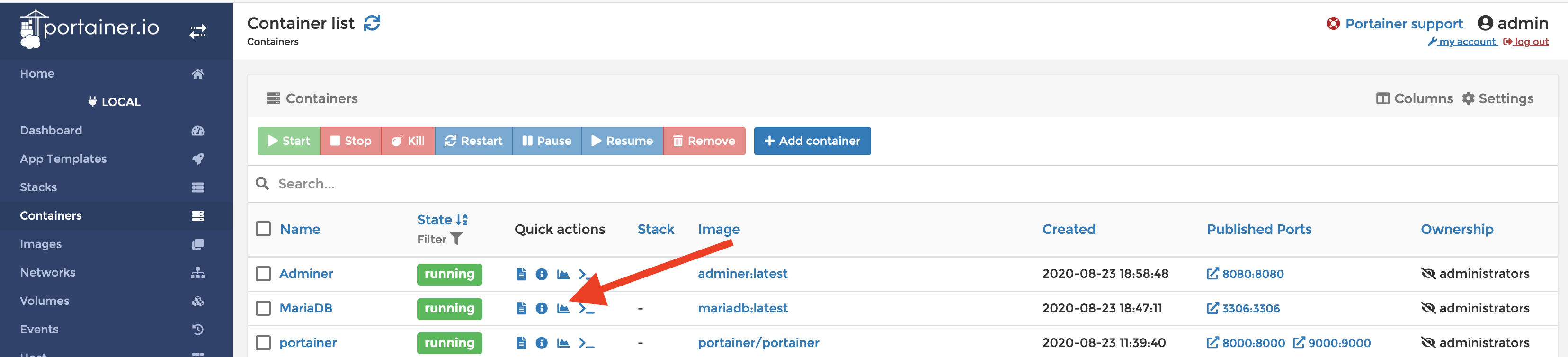The width and height of the screenshot is (1568, 357).
Task: Open App Templates from sidebar
Action: [x=63, y=159]
